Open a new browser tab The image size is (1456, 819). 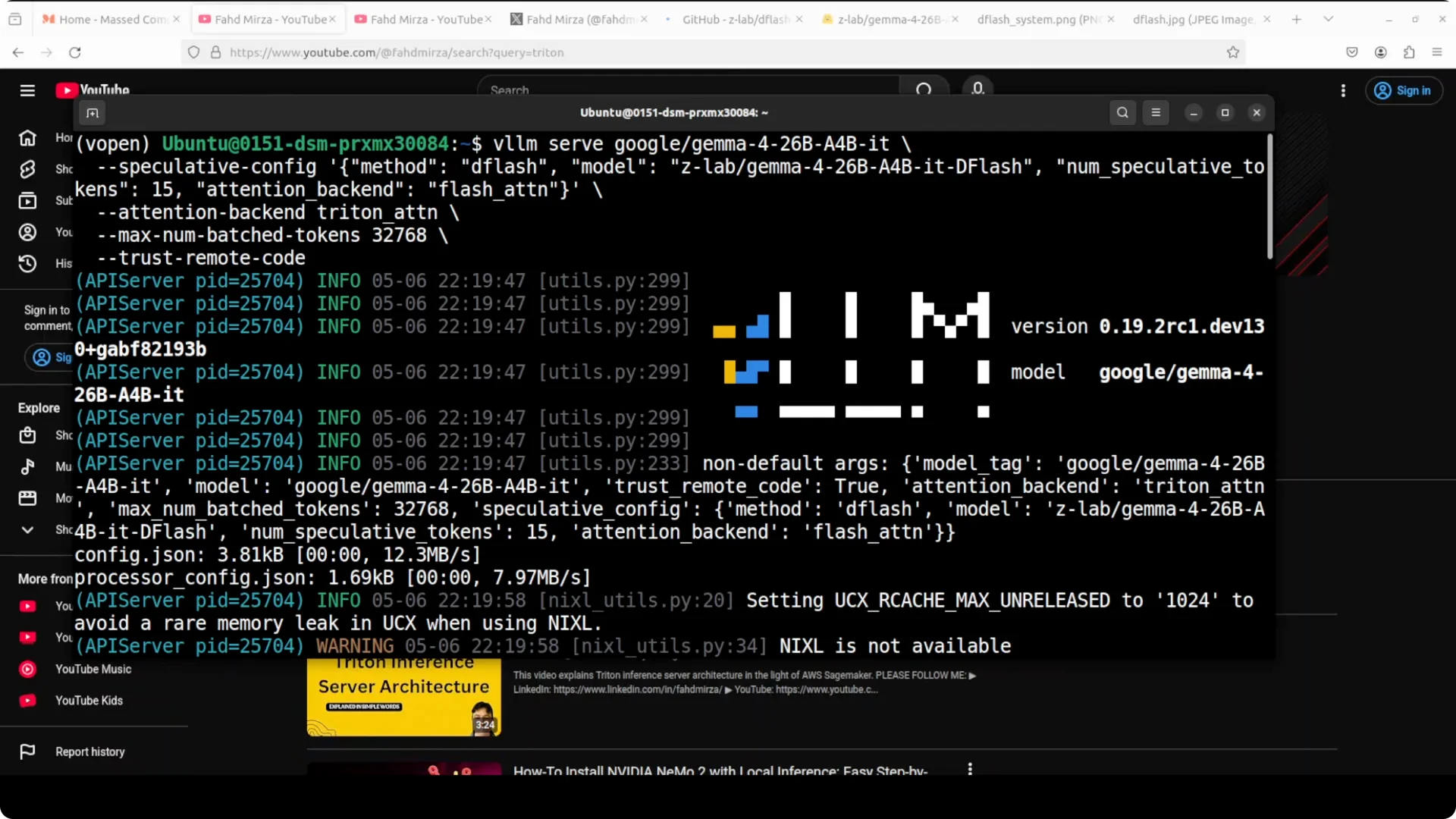(1297, 19)
